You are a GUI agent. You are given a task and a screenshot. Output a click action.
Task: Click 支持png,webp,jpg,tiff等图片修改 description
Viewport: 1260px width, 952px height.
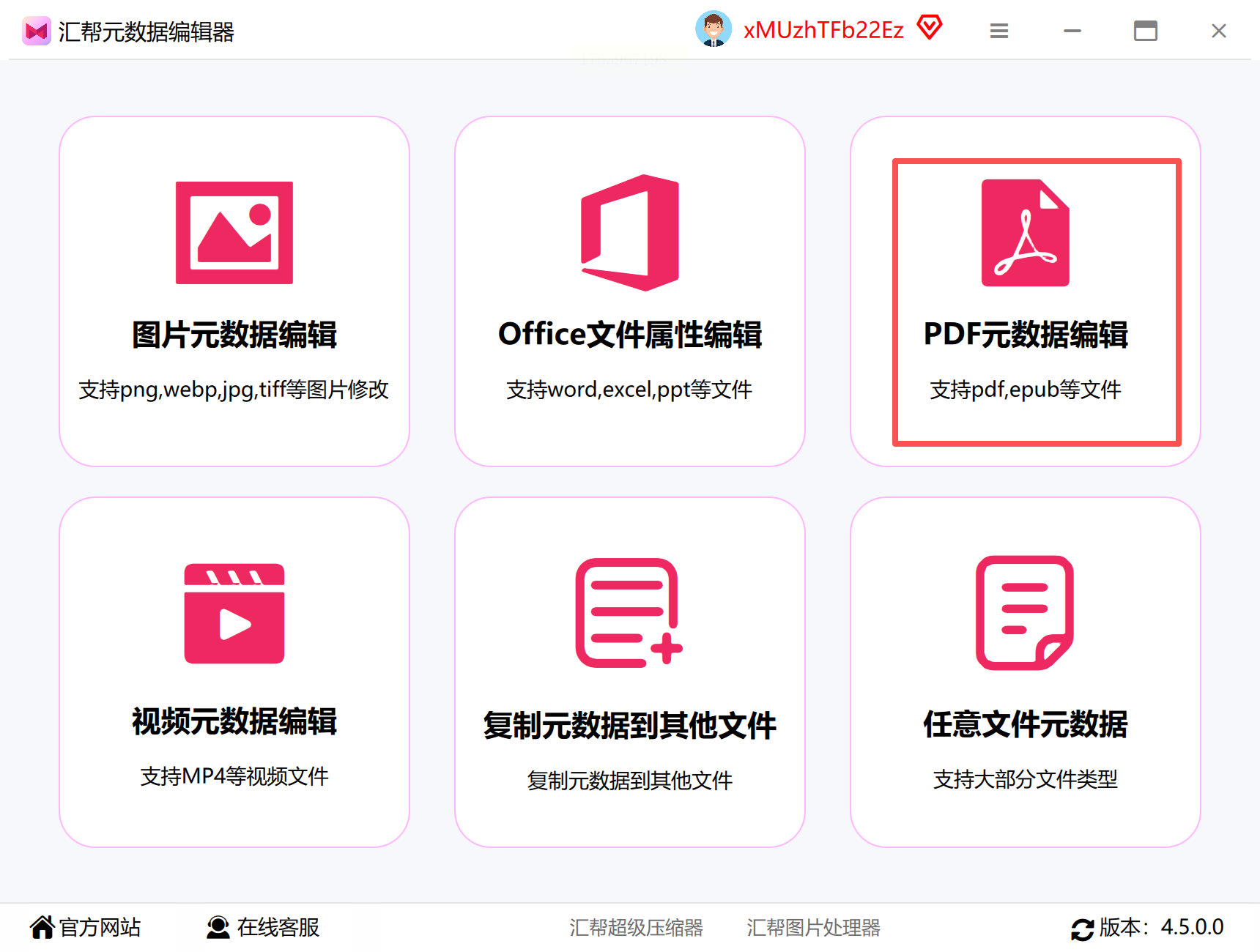pyautogui.click(x=234, y=390)
